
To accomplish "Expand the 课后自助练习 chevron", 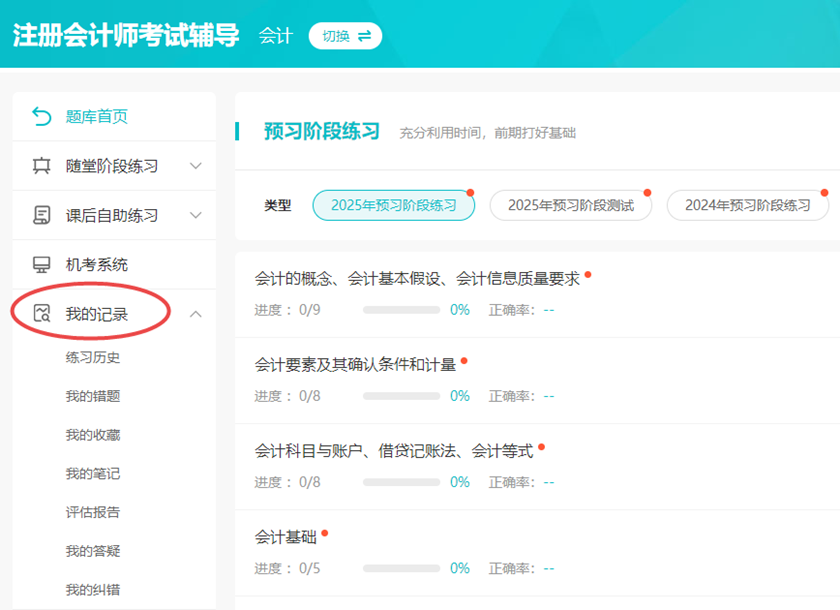I will 196,215.
